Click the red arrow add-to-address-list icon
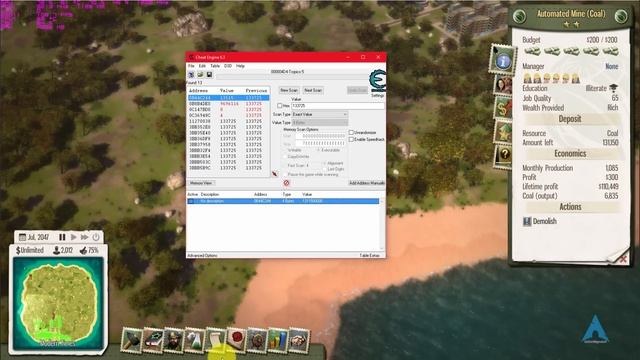The image size is (640, 360). (275, 174)
